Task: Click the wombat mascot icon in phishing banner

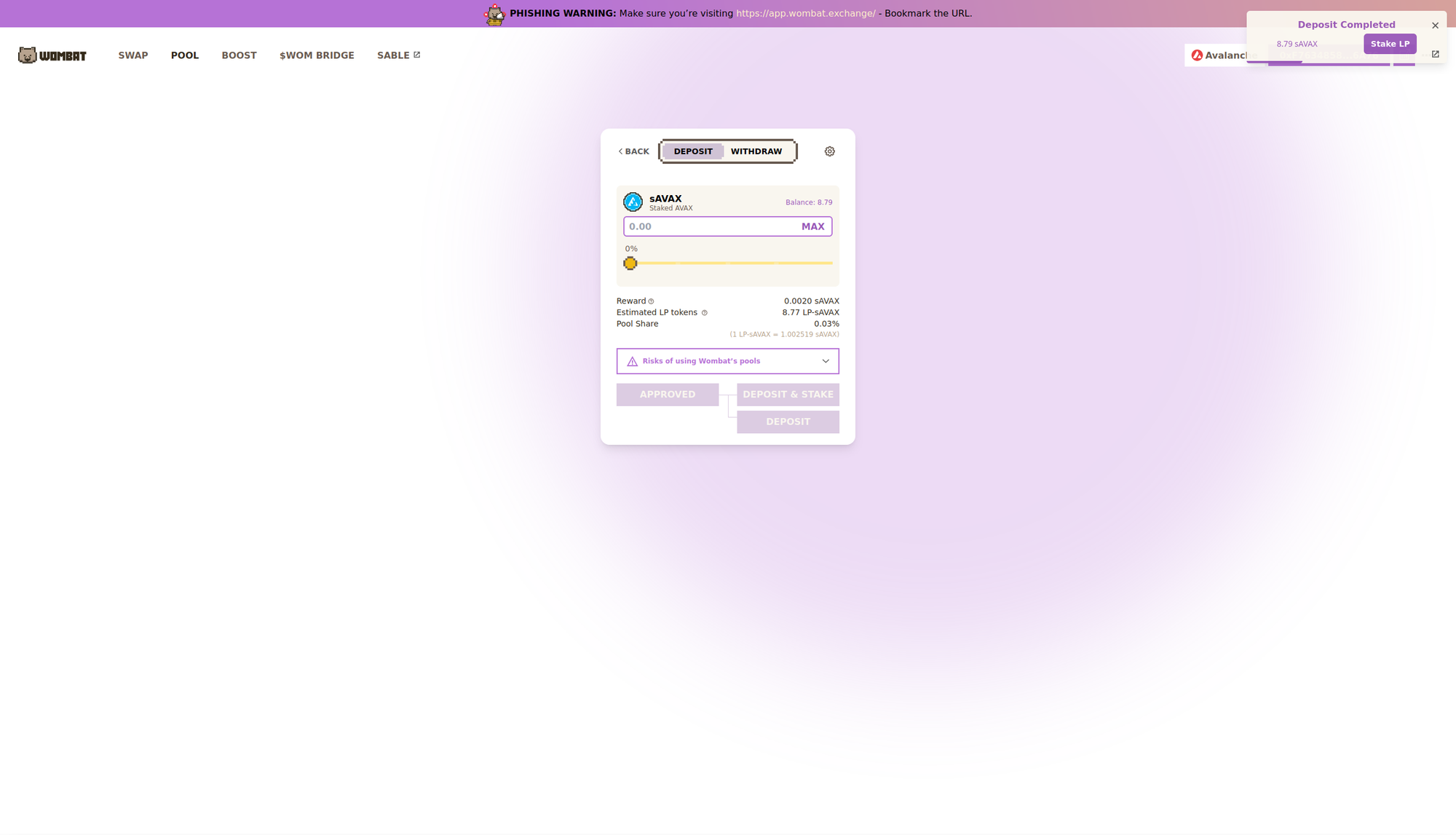Action: [495, 14]
